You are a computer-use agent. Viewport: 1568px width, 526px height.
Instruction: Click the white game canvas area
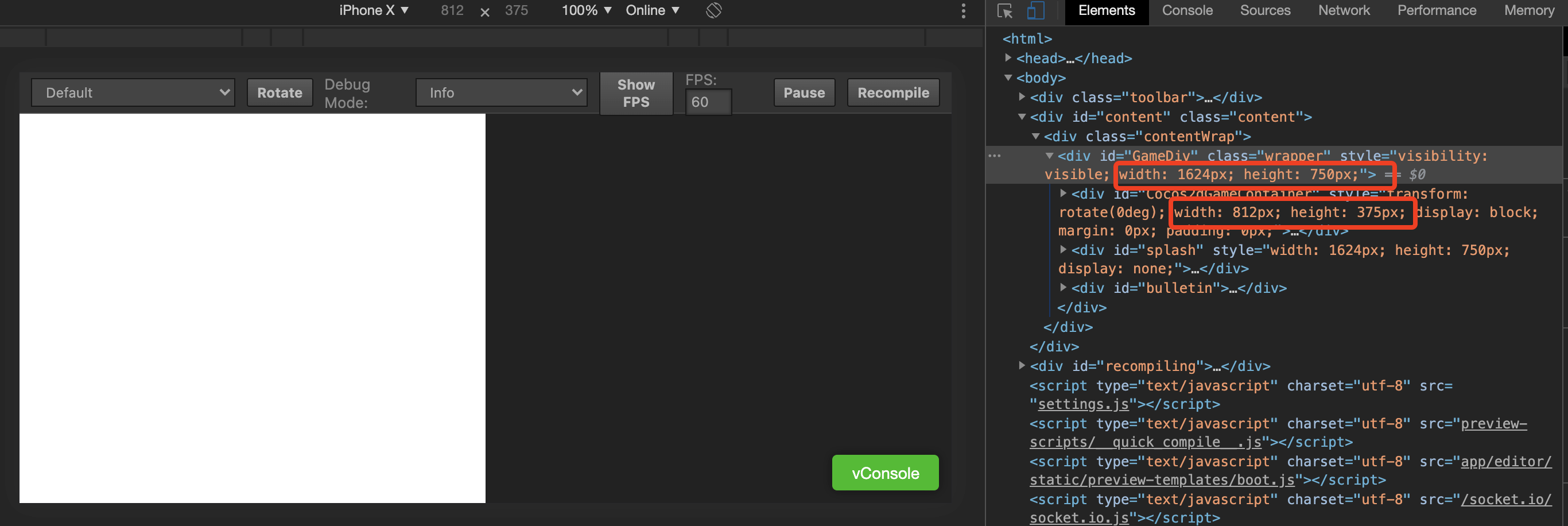coord(252,308)
